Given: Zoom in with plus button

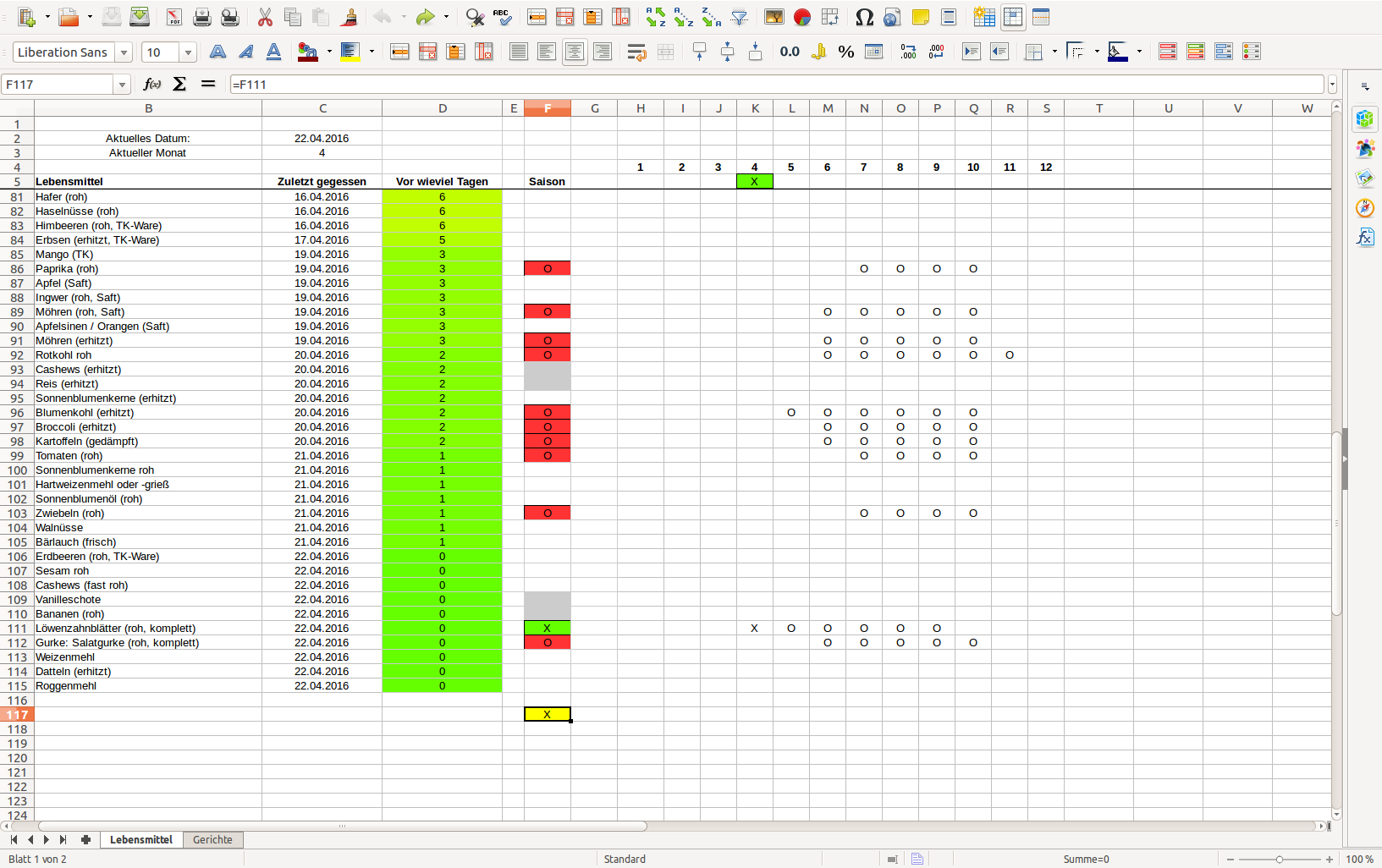Looking at the screenshot, I should (x=1330, y=859).
